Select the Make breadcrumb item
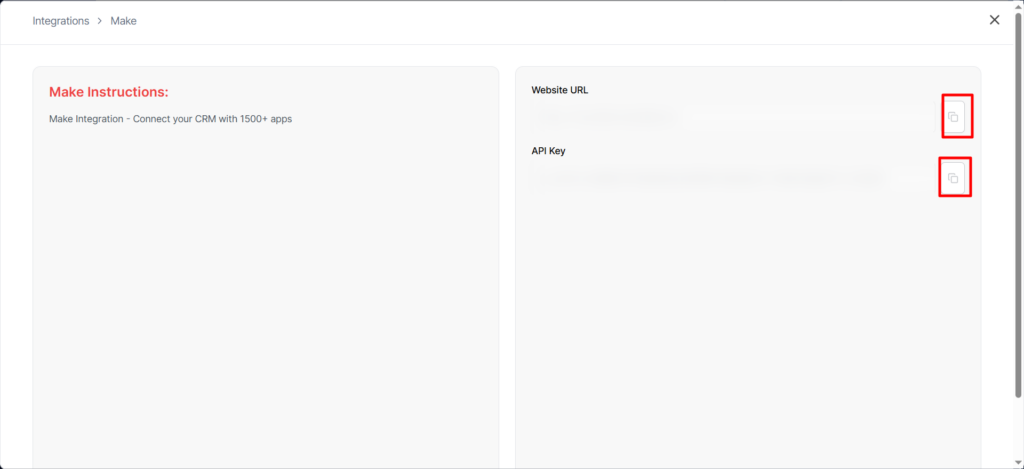Screen dimensions: 1024x469 click(x=123, y=21)
